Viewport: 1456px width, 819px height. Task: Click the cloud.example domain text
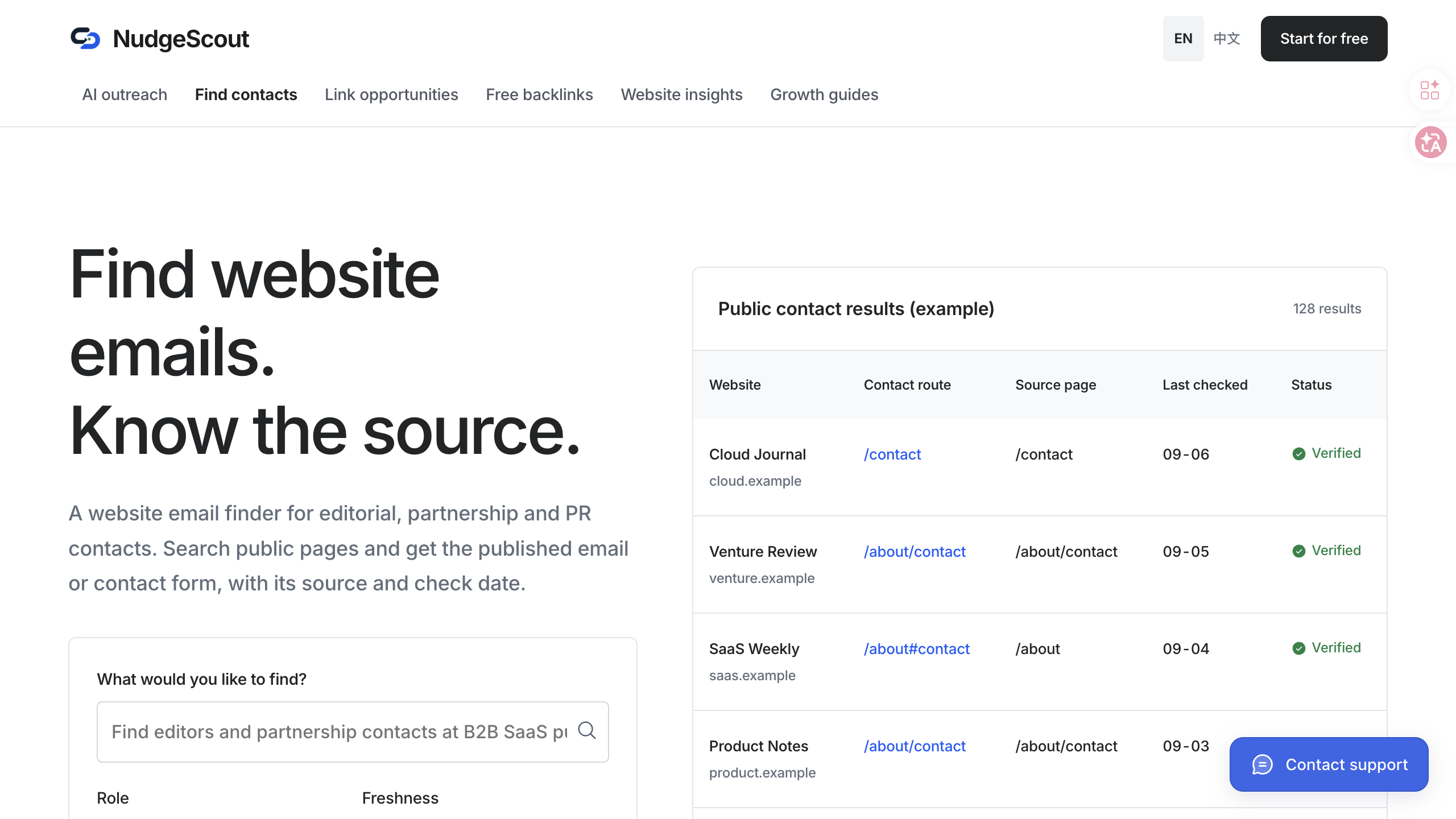point(755,481)
